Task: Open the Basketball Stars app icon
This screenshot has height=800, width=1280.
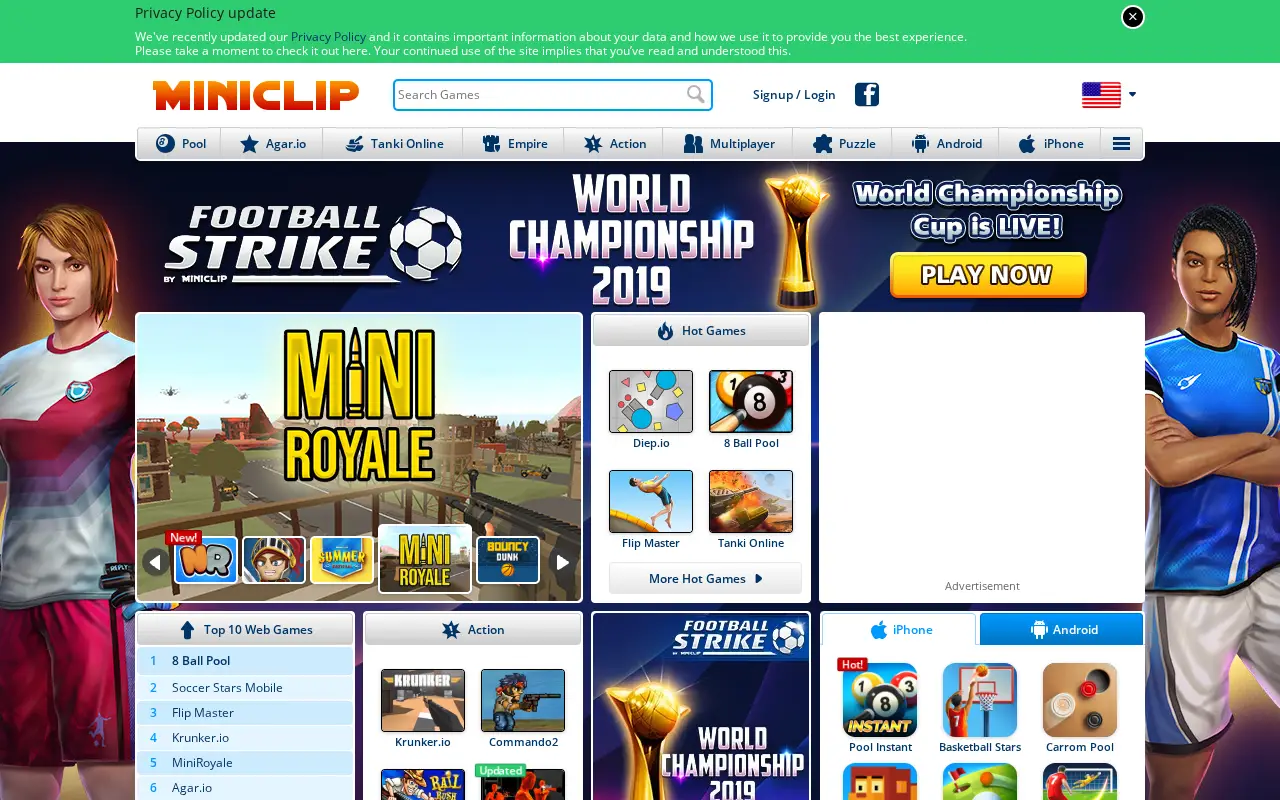Action: 980,700
